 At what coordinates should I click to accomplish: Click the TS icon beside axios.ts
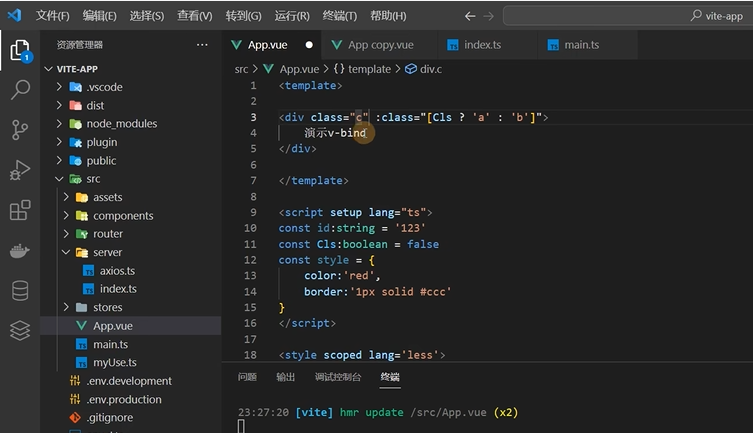coord(88,271)
